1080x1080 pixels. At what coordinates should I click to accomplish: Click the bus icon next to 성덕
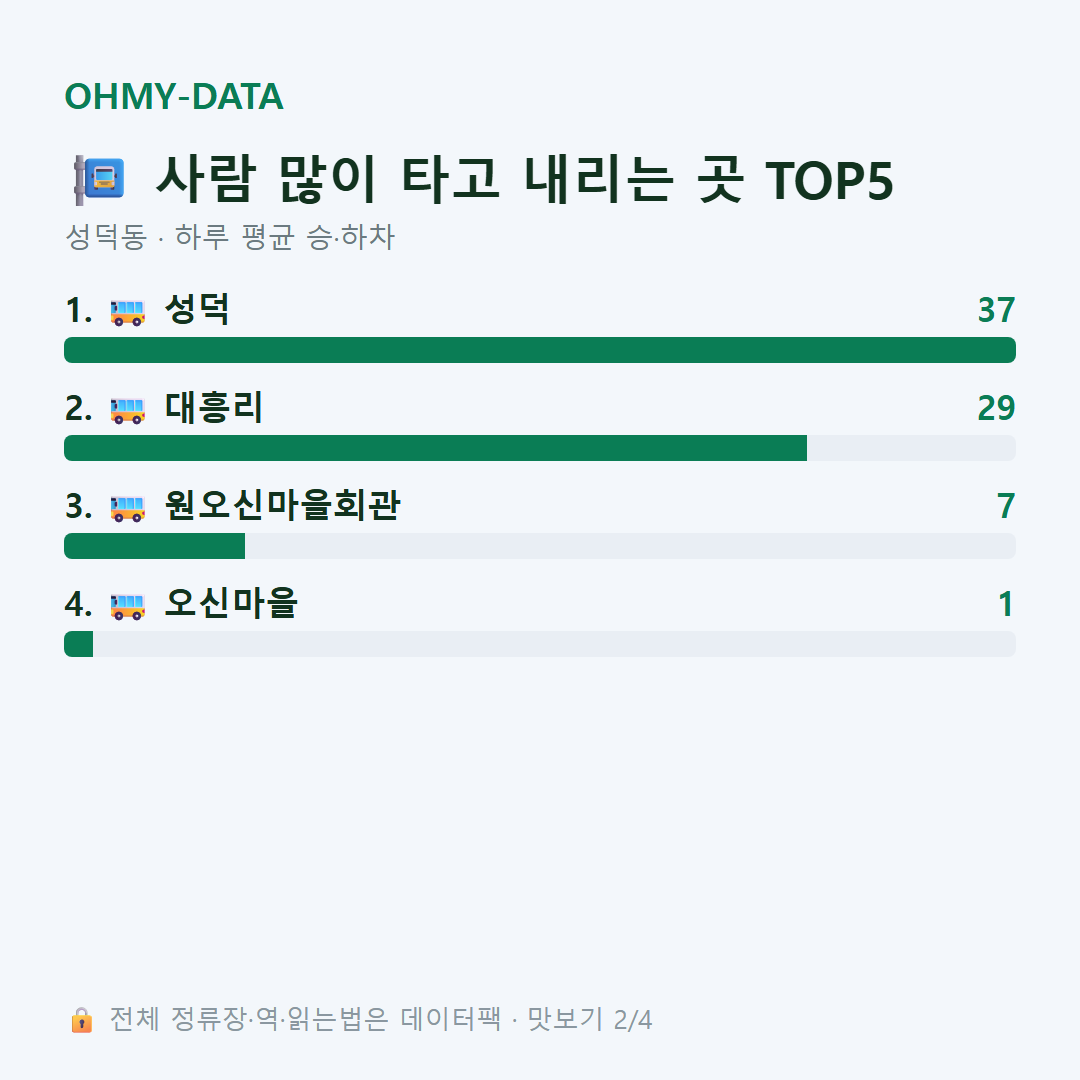click(x=127, y=312)
